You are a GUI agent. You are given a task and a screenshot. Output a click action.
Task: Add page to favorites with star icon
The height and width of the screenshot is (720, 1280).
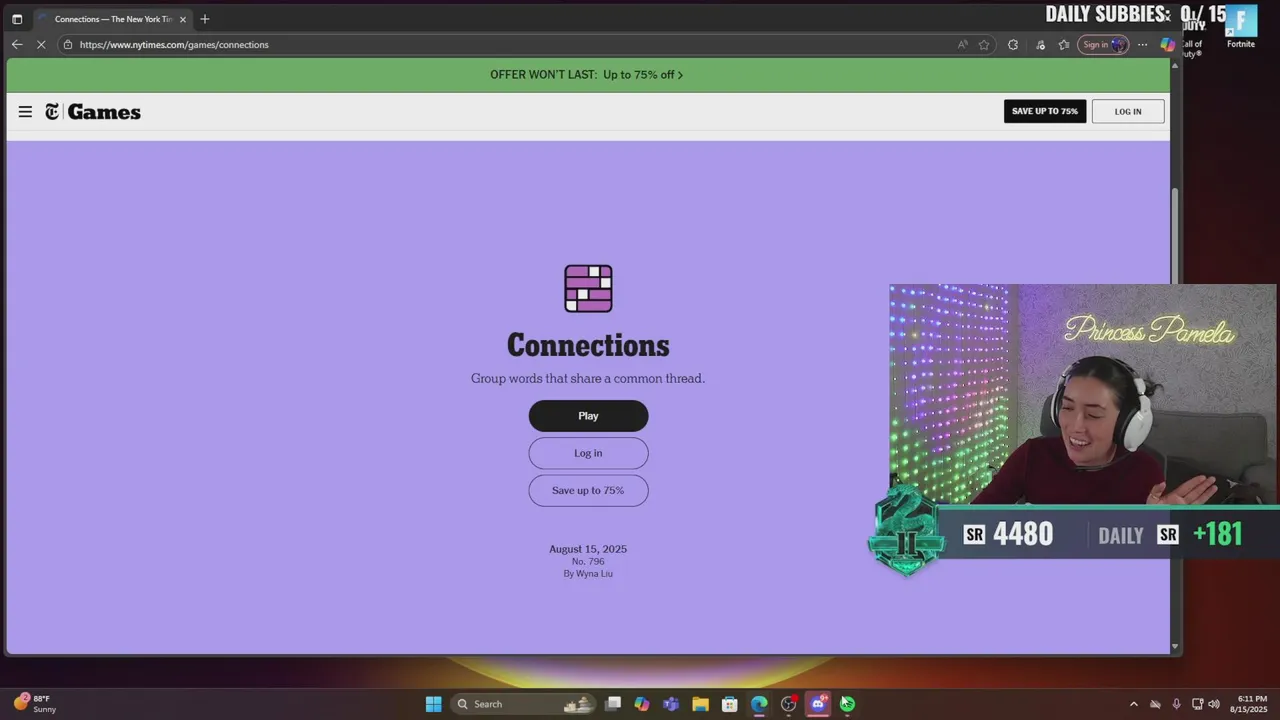pyautogui.click(x=984, y=44)
